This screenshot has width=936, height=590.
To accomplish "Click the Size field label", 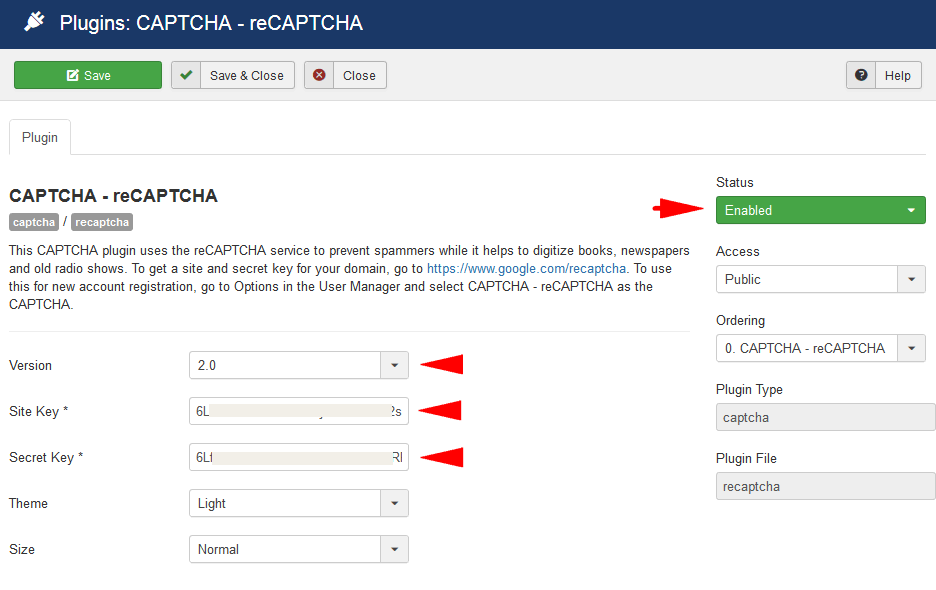I will (22, 549).
